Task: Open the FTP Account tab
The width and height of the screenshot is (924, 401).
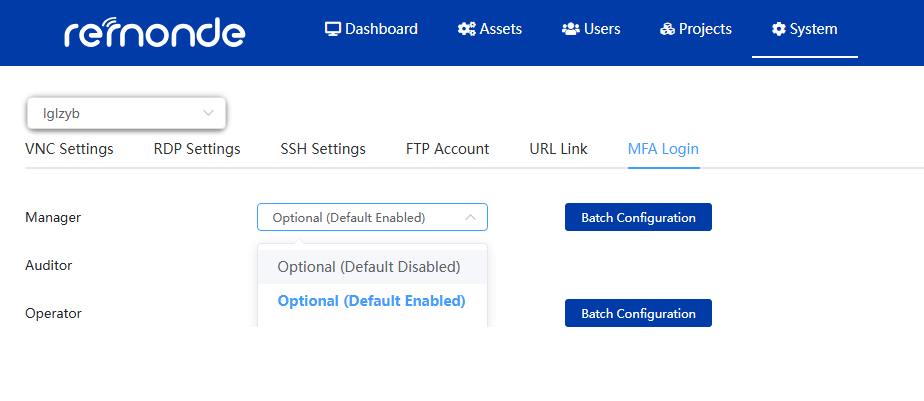Action: tap(447, 149)
